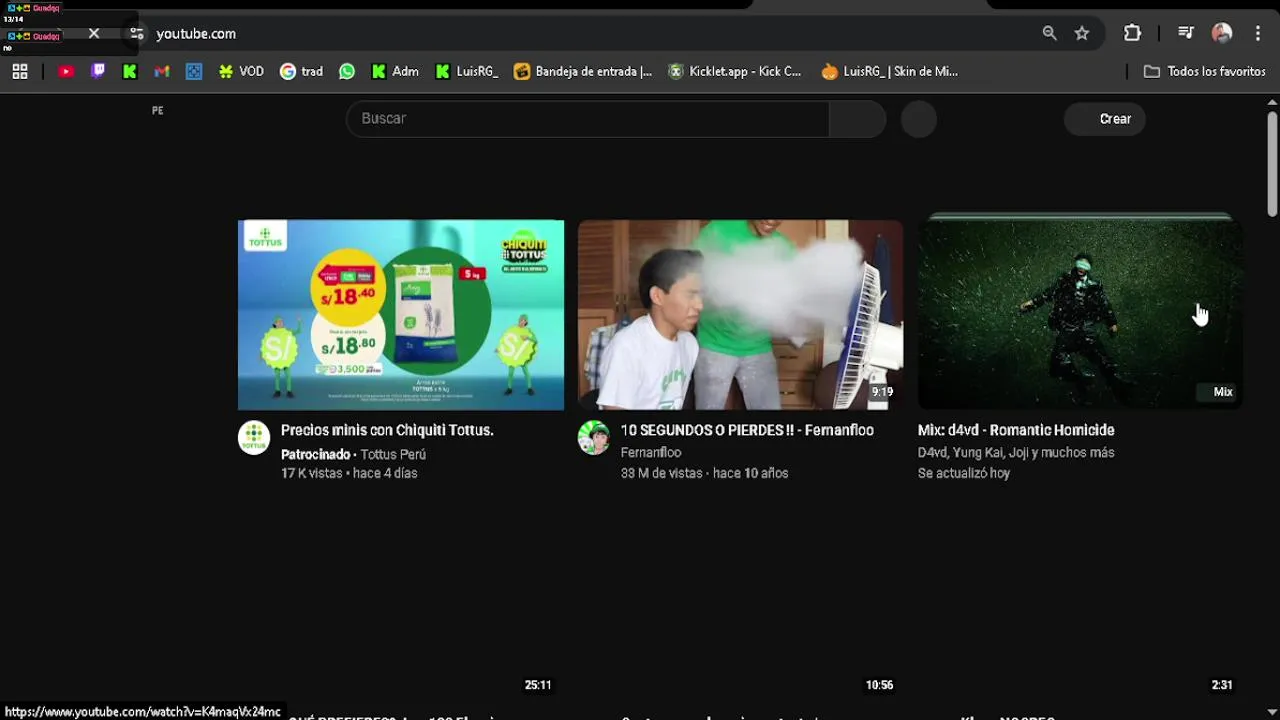
Task: Click the 'Fernanfloo' channel name under the video
Action: click(x=651, y=453)
